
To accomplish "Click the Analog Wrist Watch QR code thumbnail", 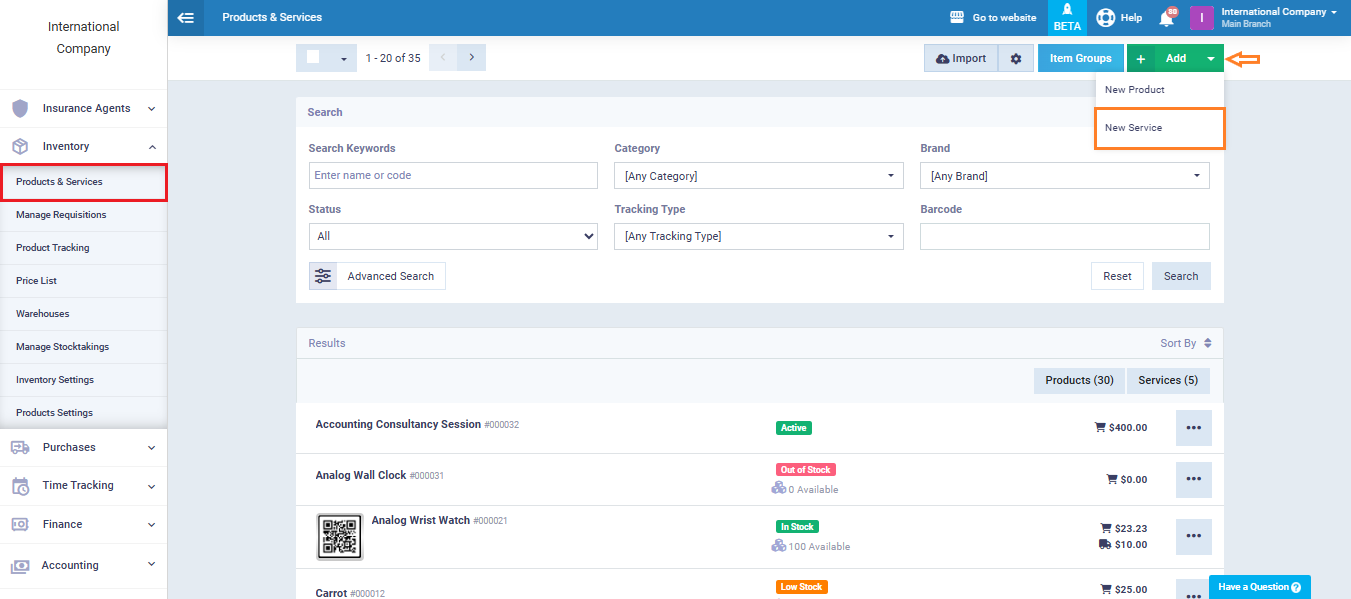I will point(340,537).
